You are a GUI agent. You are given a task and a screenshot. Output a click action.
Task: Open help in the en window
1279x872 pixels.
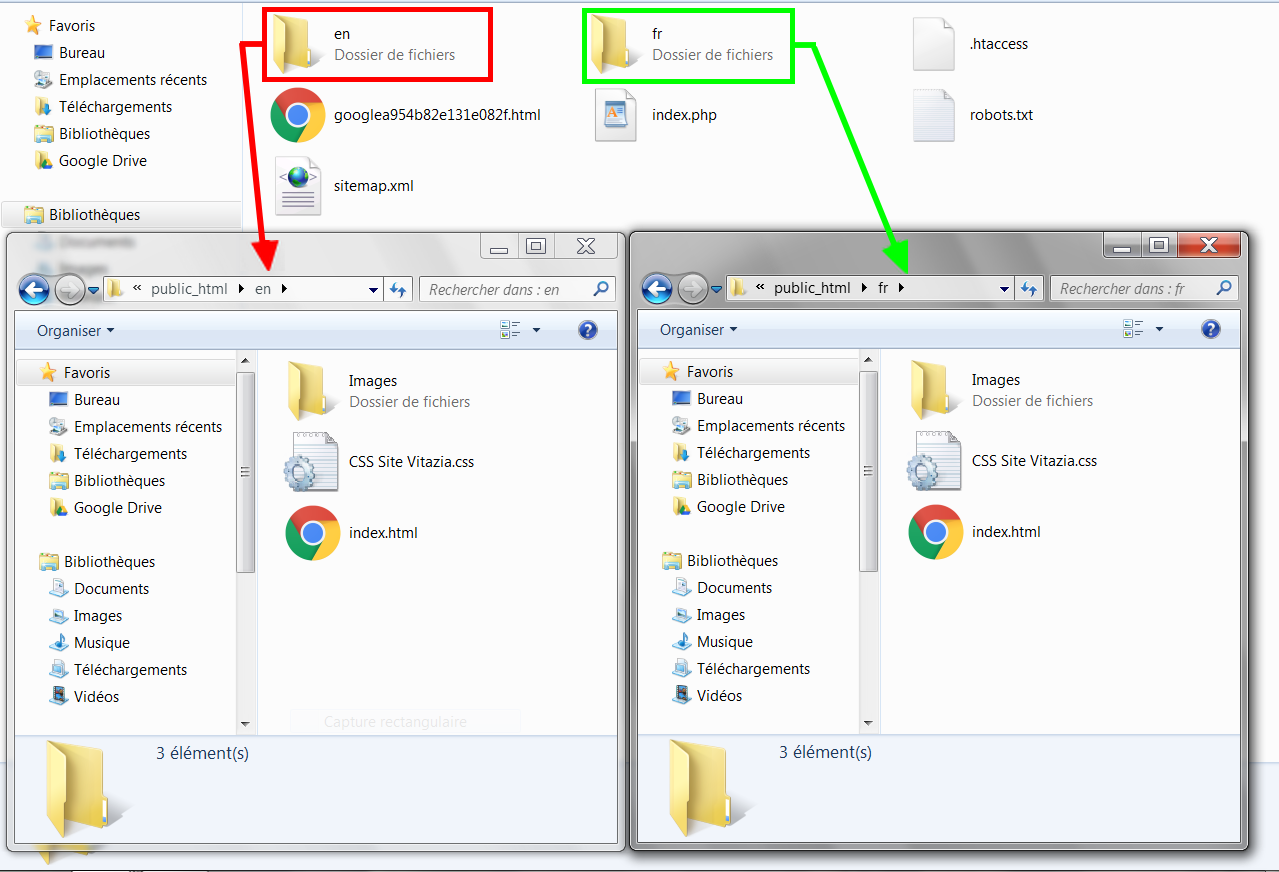click(x=588, y=330)
